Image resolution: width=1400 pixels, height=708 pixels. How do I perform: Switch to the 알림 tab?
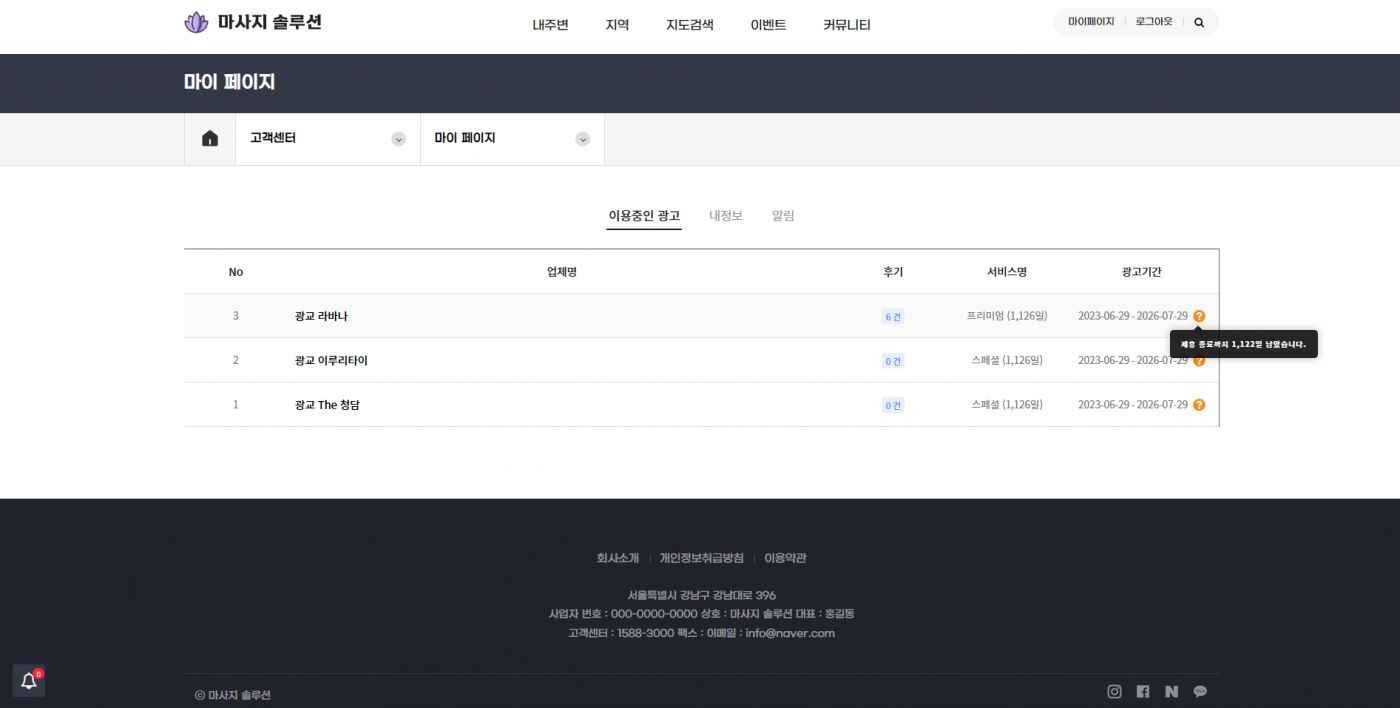point(783,215)
